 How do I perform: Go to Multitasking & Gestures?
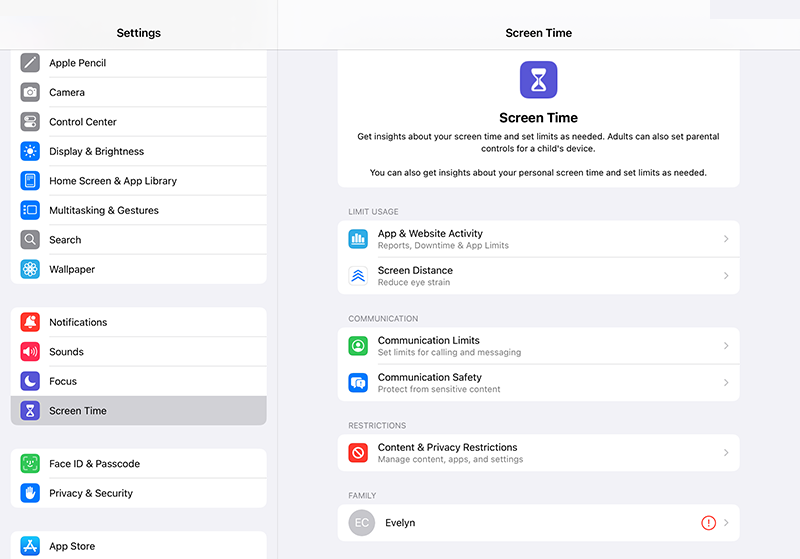138,211
